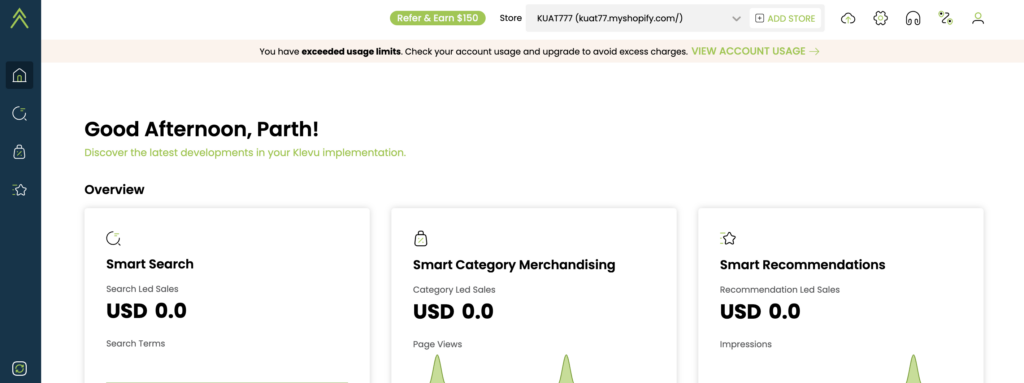
Task: Open Smart Recommendations star sidebar icon
Action: pos(20,190)
